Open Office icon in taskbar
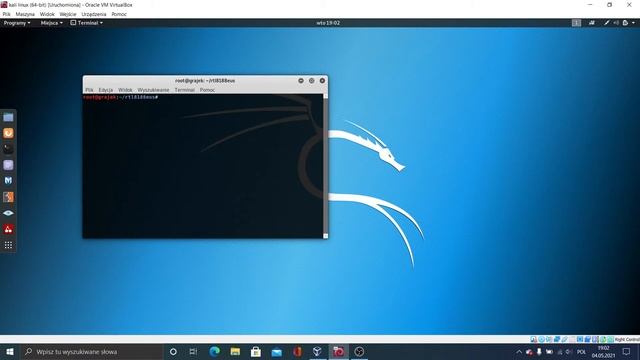 pos(297,351)
